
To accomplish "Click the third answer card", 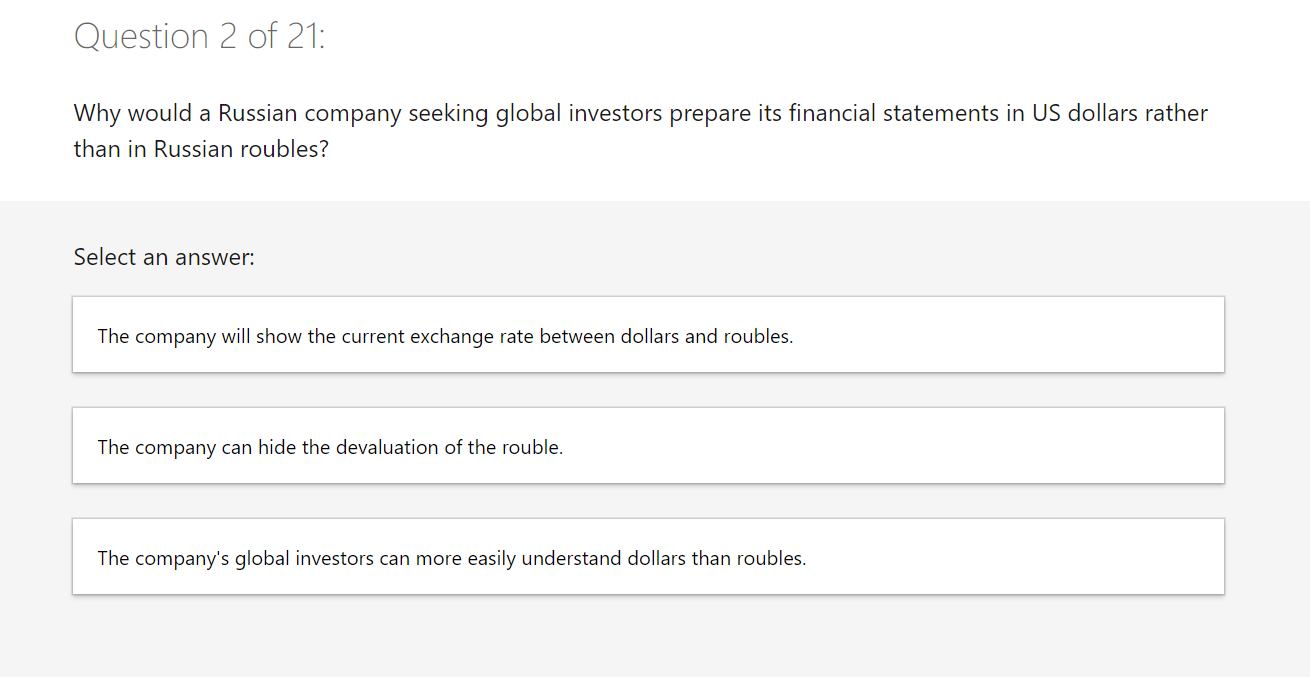I will [x=647, y=558].
